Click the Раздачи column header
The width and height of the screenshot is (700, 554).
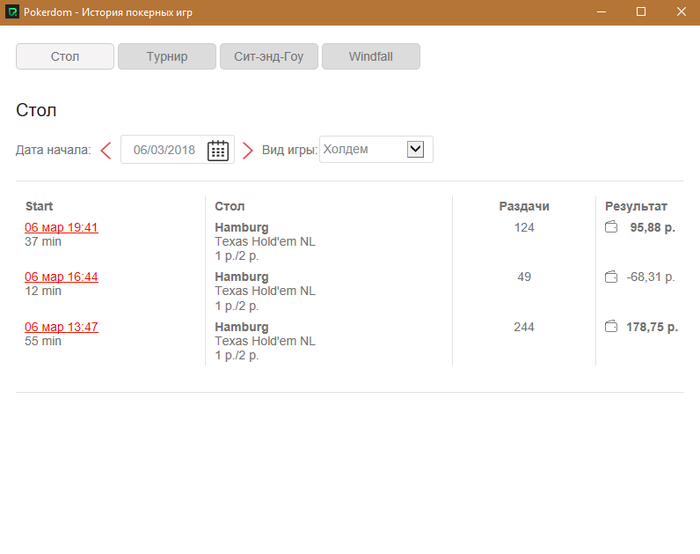524,206
